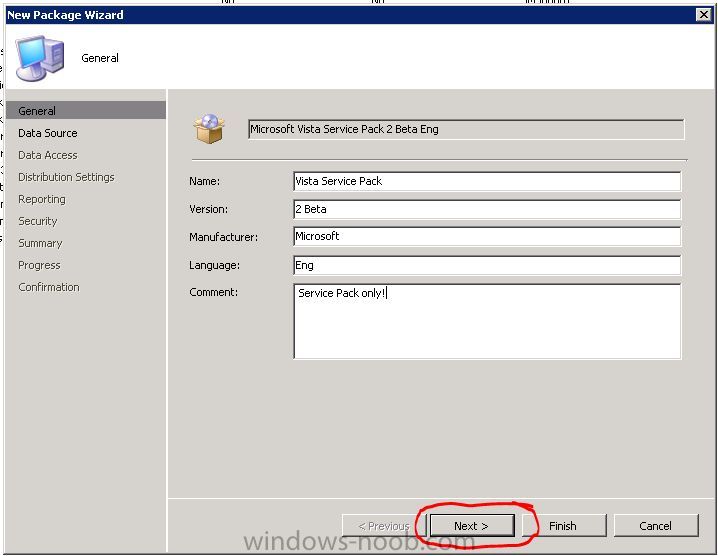Click into the Version field showing 2 Beta
The image size is (718, 556).
(487, 209)
